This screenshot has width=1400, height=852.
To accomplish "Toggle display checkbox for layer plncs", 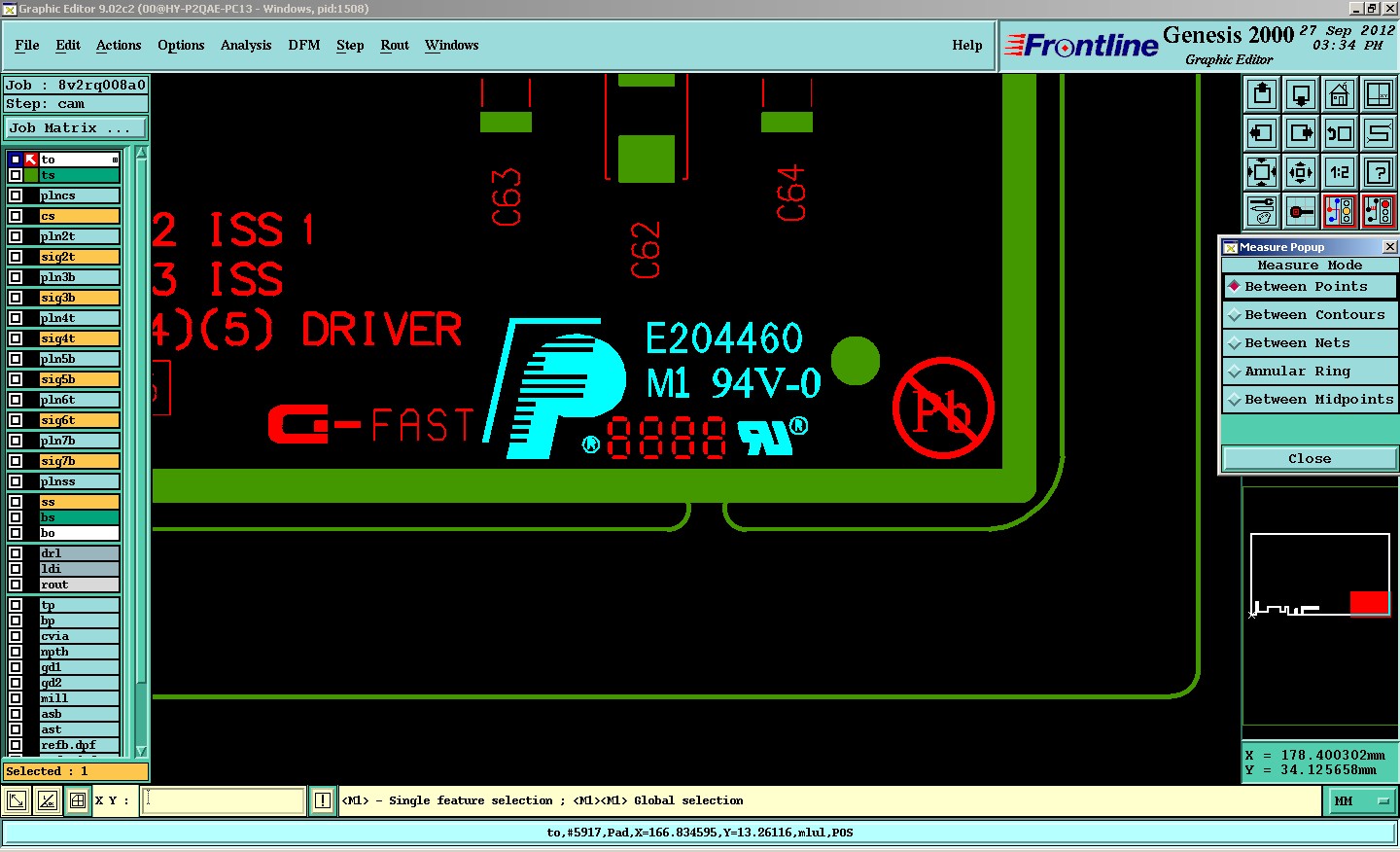I will click(x=16, y=195).
